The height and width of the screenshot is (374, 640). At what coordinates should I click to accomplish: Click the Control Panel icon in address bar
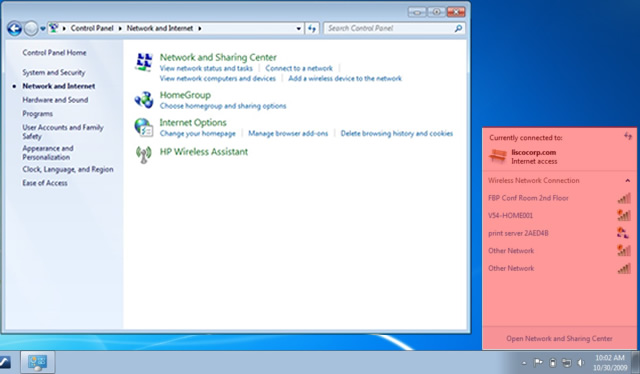[x=53, y=28]
